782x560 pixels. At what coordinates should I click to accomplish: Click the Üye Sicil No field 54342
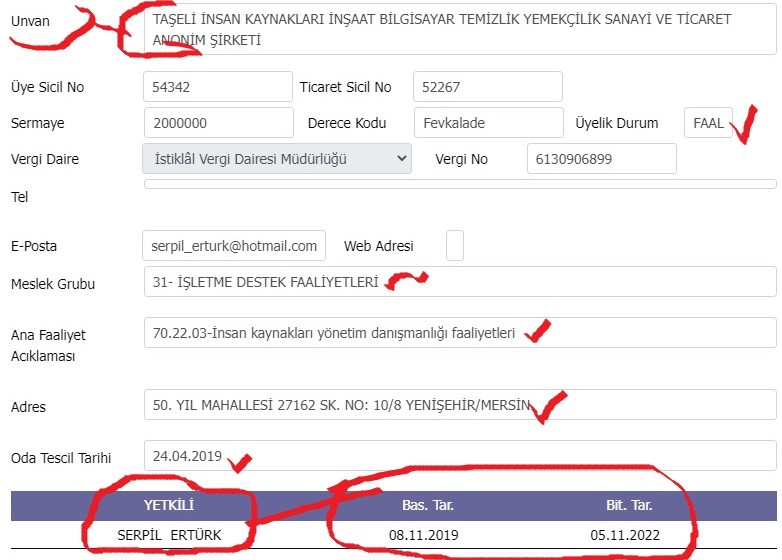(x=218, y=87)
